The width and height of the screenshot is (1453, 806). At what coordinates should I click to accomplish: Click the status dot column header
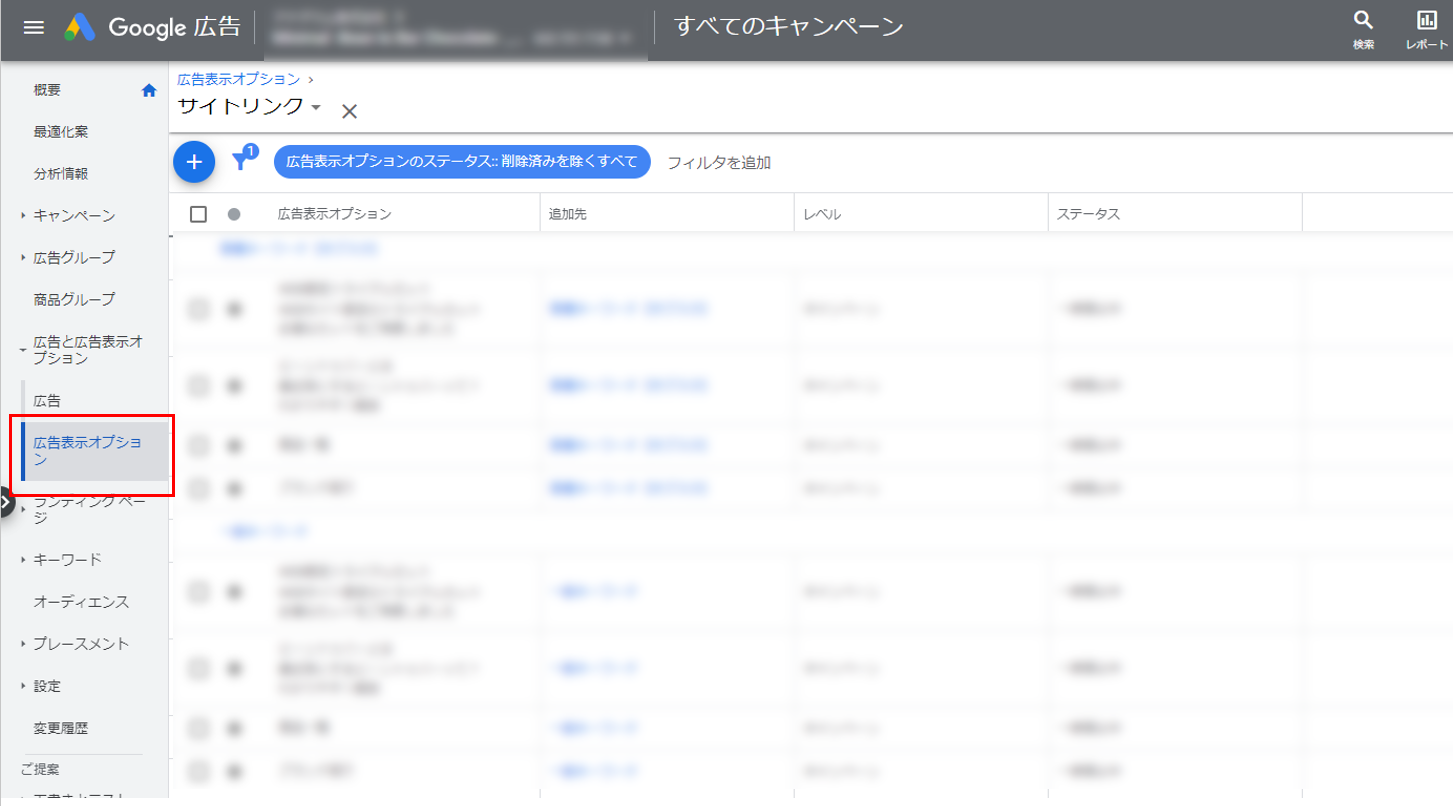(x=234, y=214)
